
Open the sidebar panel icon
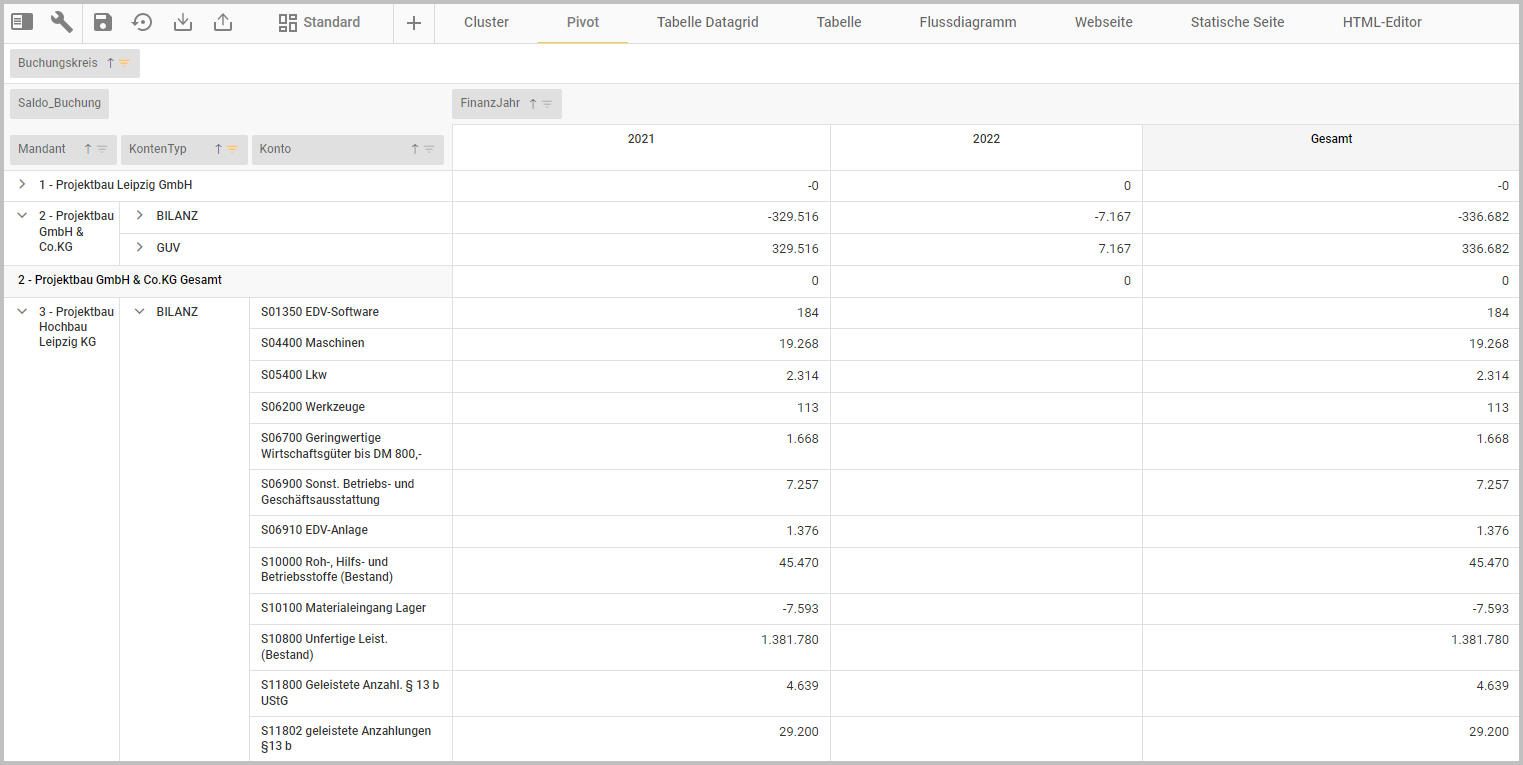(22, 22)
